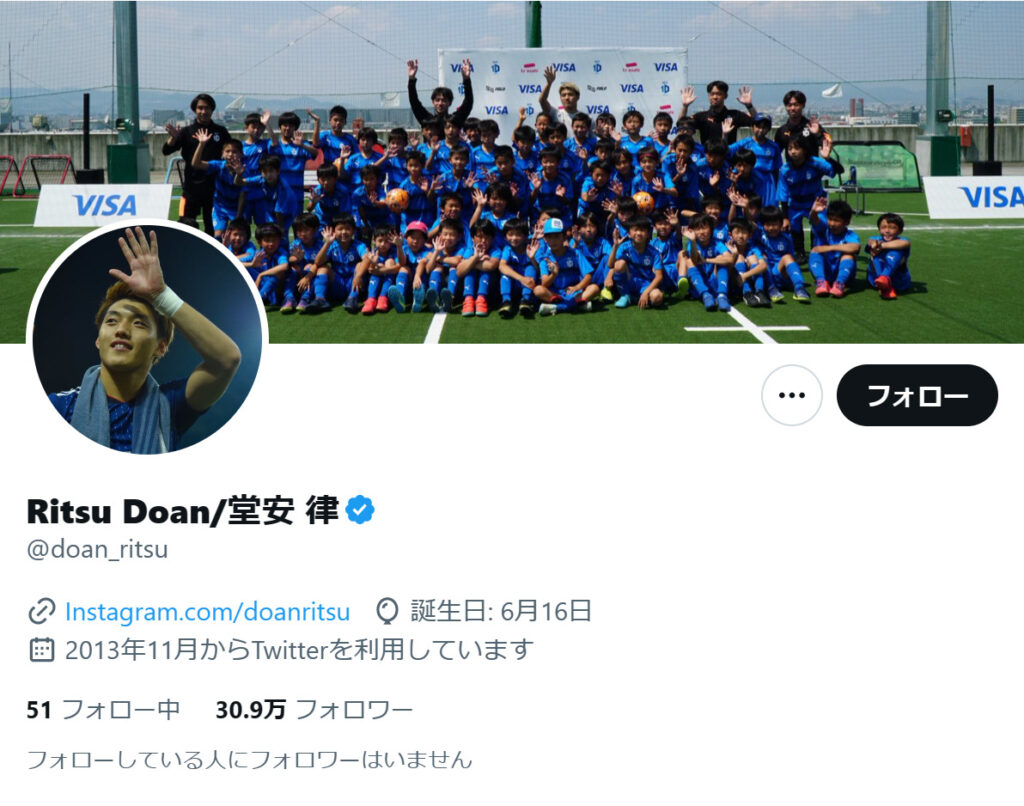Click the calendar joined-date icon
This screenshot has width=1024, height=806.
click(x=41, y=650)
